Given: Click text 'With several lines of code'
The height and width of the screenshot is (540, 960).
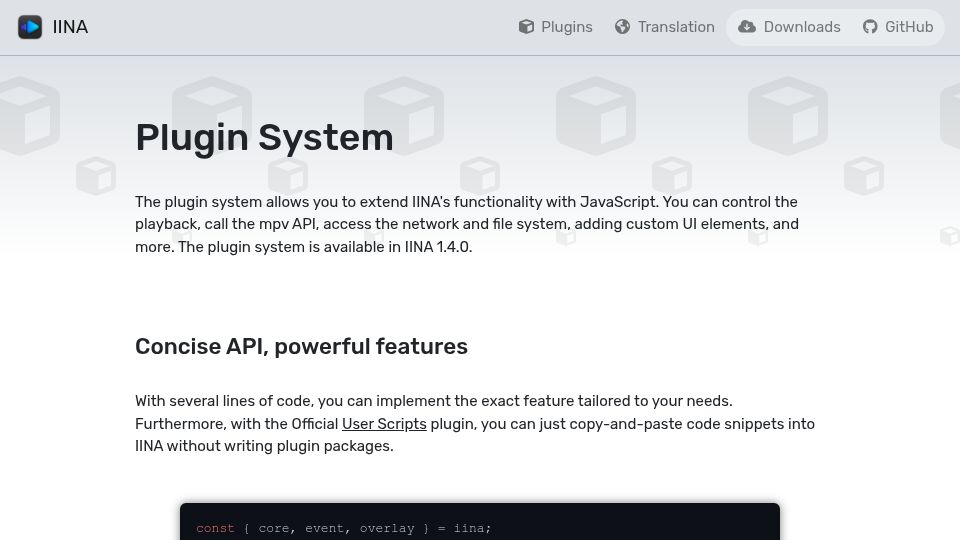Looking at the screenshot, I should tap(224, 401).
